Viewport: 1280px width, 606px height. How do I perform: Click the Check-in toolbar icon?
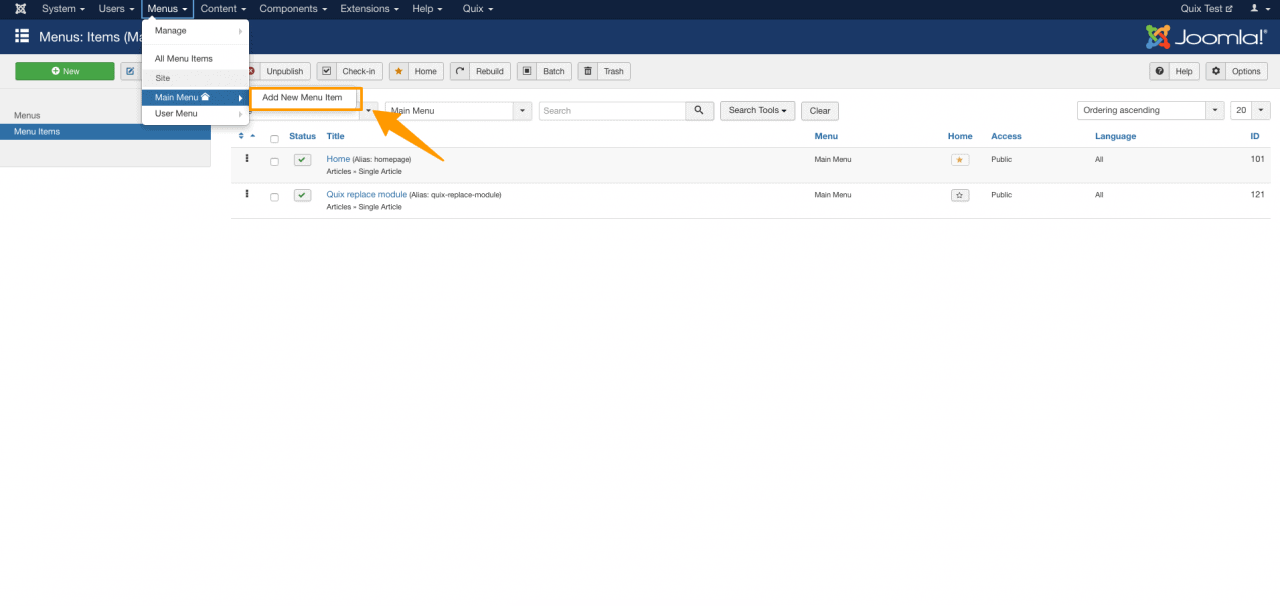pos(326,71)
